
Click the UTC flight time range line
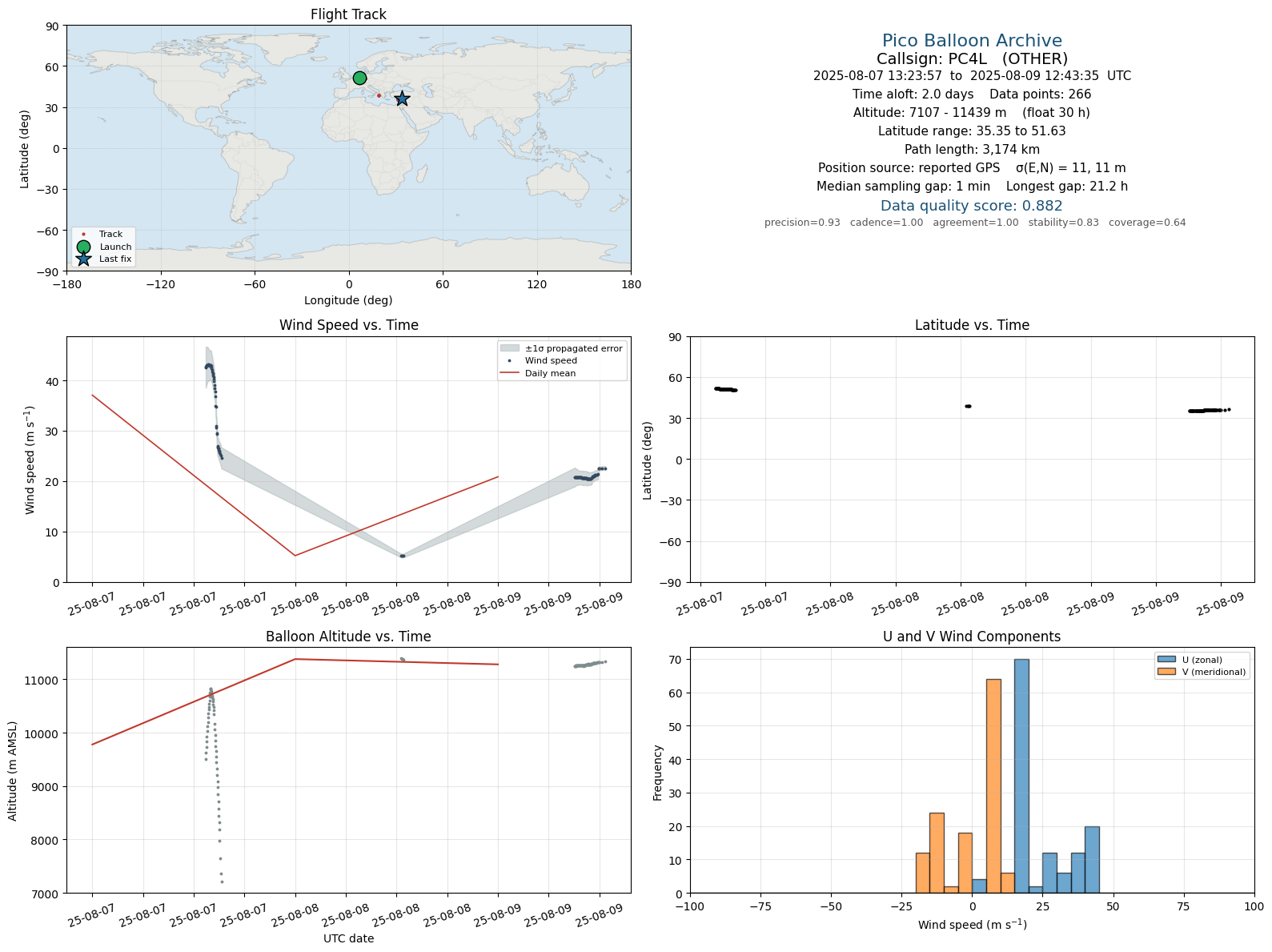tap(972, 76)
